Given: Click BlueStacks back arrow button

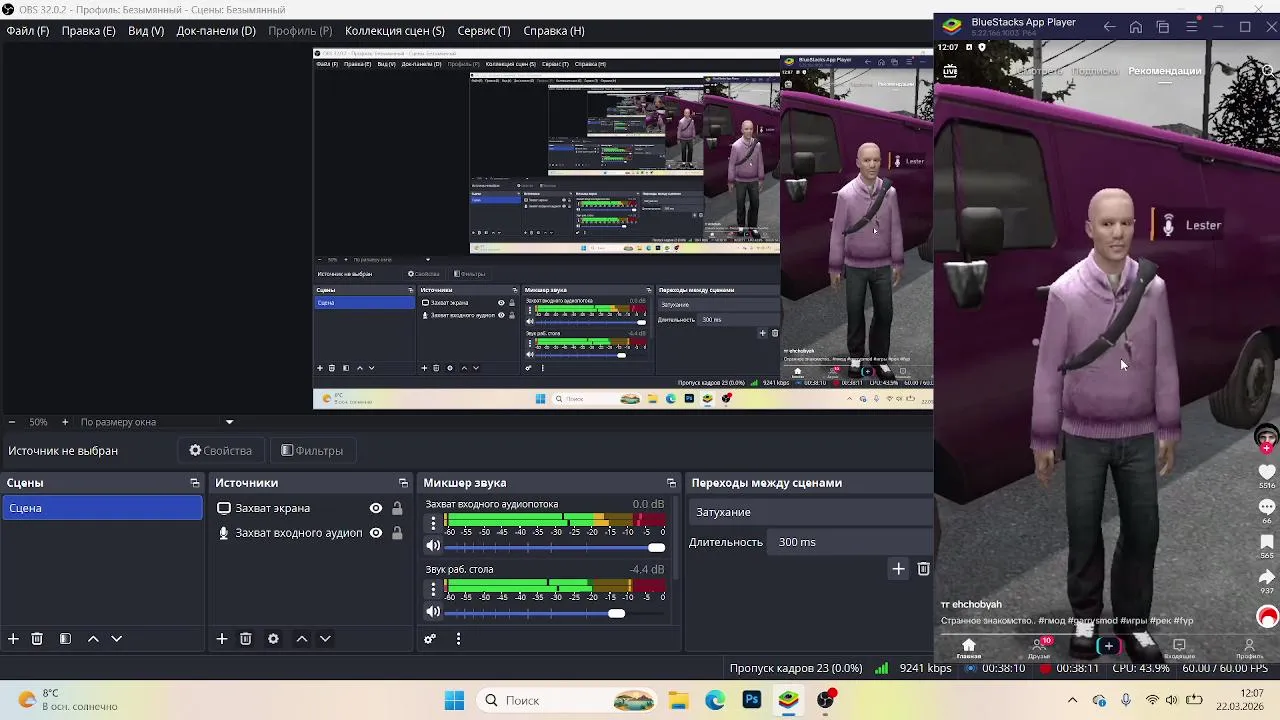Looking at the screenshot, I should click(1109, 27).
